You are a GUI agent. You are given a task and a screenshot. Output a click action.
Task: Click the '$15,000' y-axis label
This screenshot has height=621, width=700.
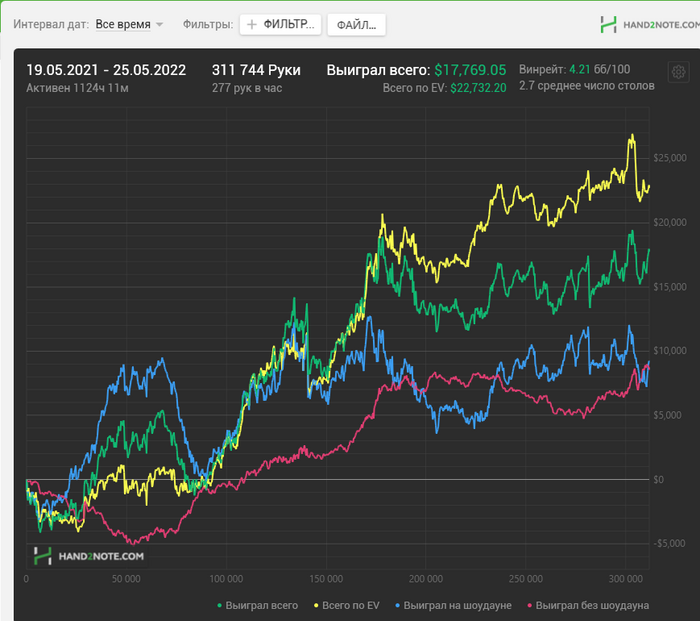click(670, 287)
